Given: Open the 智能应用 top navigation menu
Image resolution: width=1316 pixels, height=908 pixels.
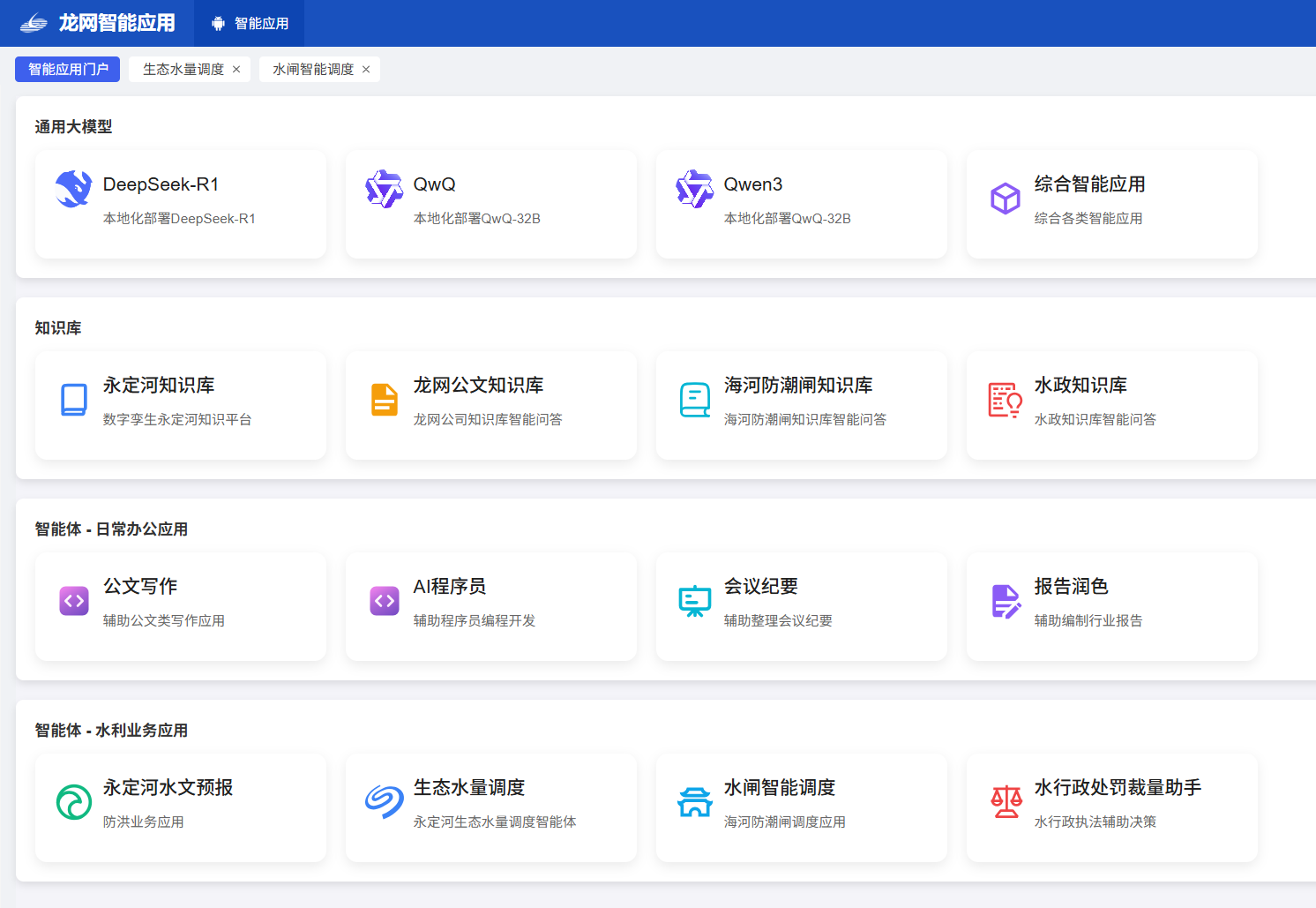Looking at the screenshot, I should point(250,24).
